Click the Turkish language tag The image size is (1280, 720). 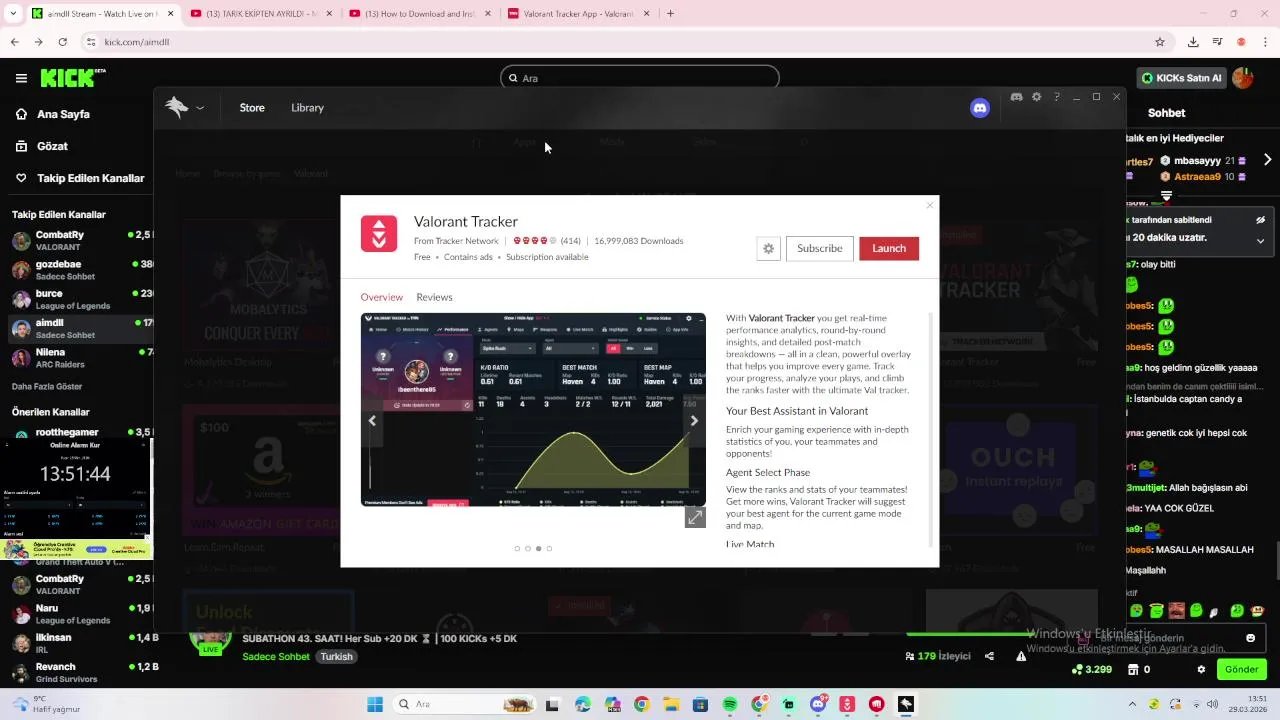(336, 657)
